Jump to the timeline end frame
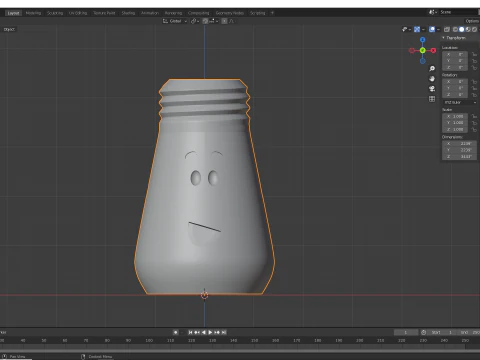The image size is (480, 360). (x=224, y=332)
